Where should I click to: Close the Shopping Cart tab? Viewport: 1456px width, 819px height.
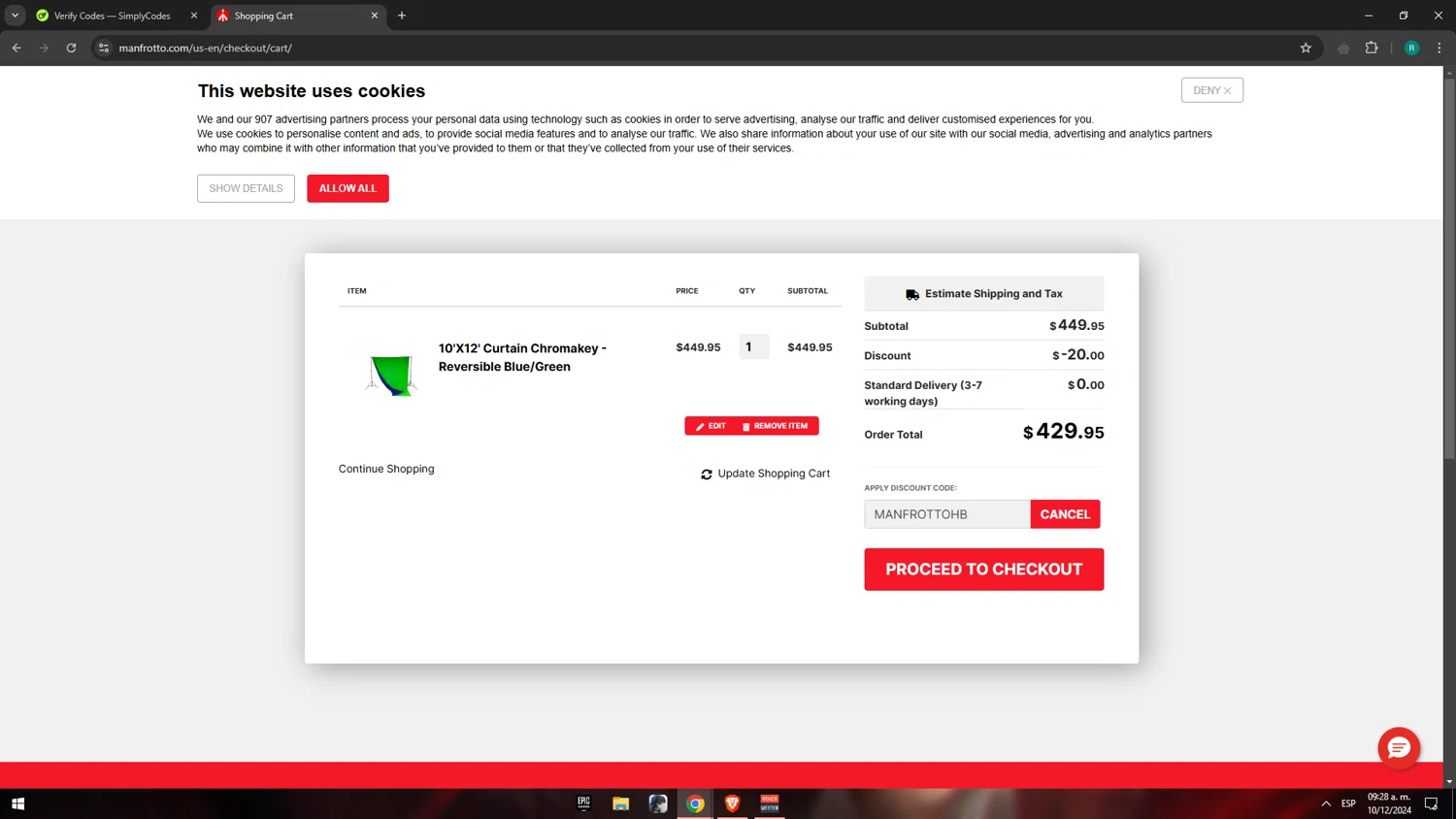pyautogui.click(x=375, y=16)
